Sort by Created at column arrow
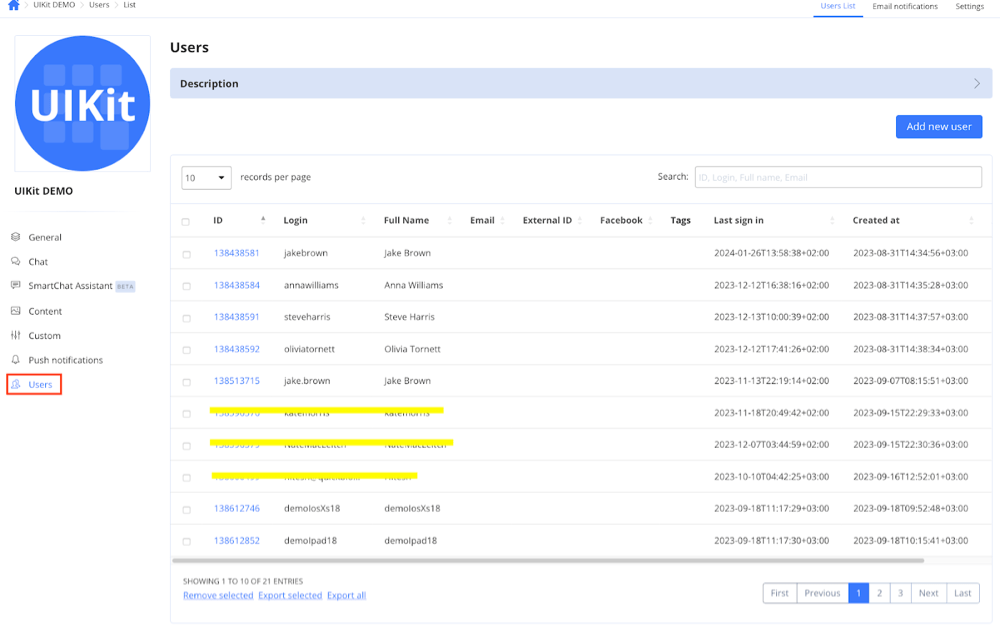The image size is (1000, 628). (971, 220)
